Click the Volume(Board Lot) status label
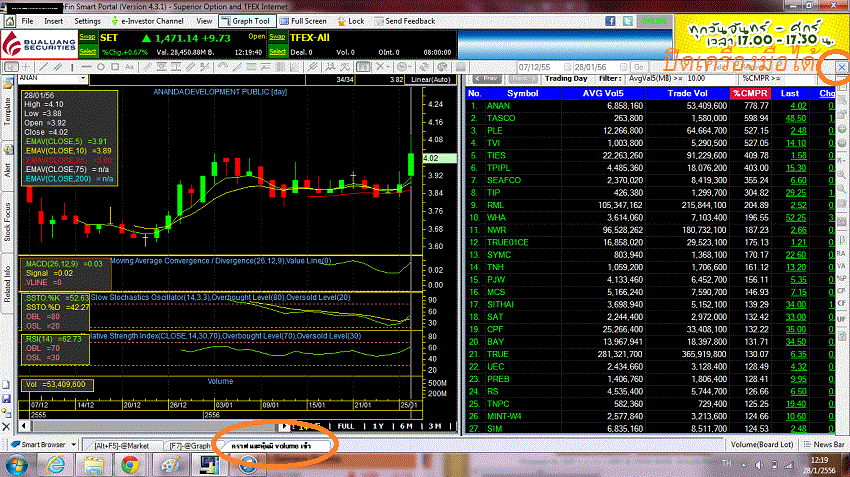 (x=762, y=444)
